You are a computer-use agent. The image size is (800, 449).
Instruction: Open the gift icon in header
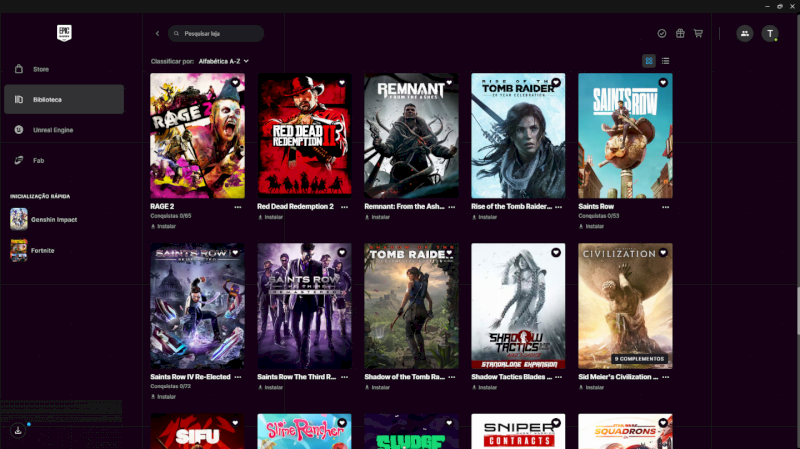pos(680,33)
